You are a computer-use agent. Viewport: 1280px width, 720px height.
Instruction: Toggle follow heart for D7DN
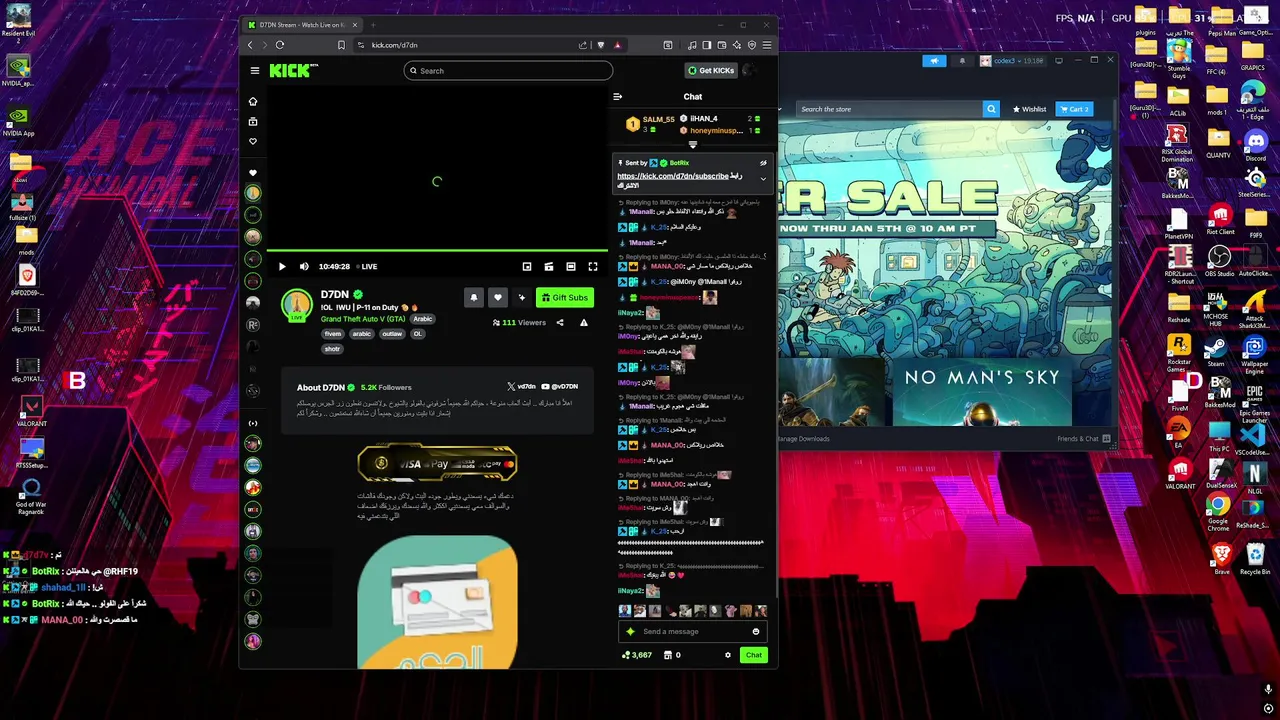[498, 297]
